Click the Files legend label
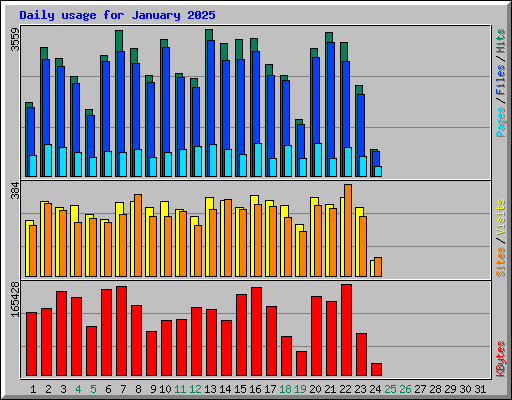512x400 pixels. [x=500, y=80]
